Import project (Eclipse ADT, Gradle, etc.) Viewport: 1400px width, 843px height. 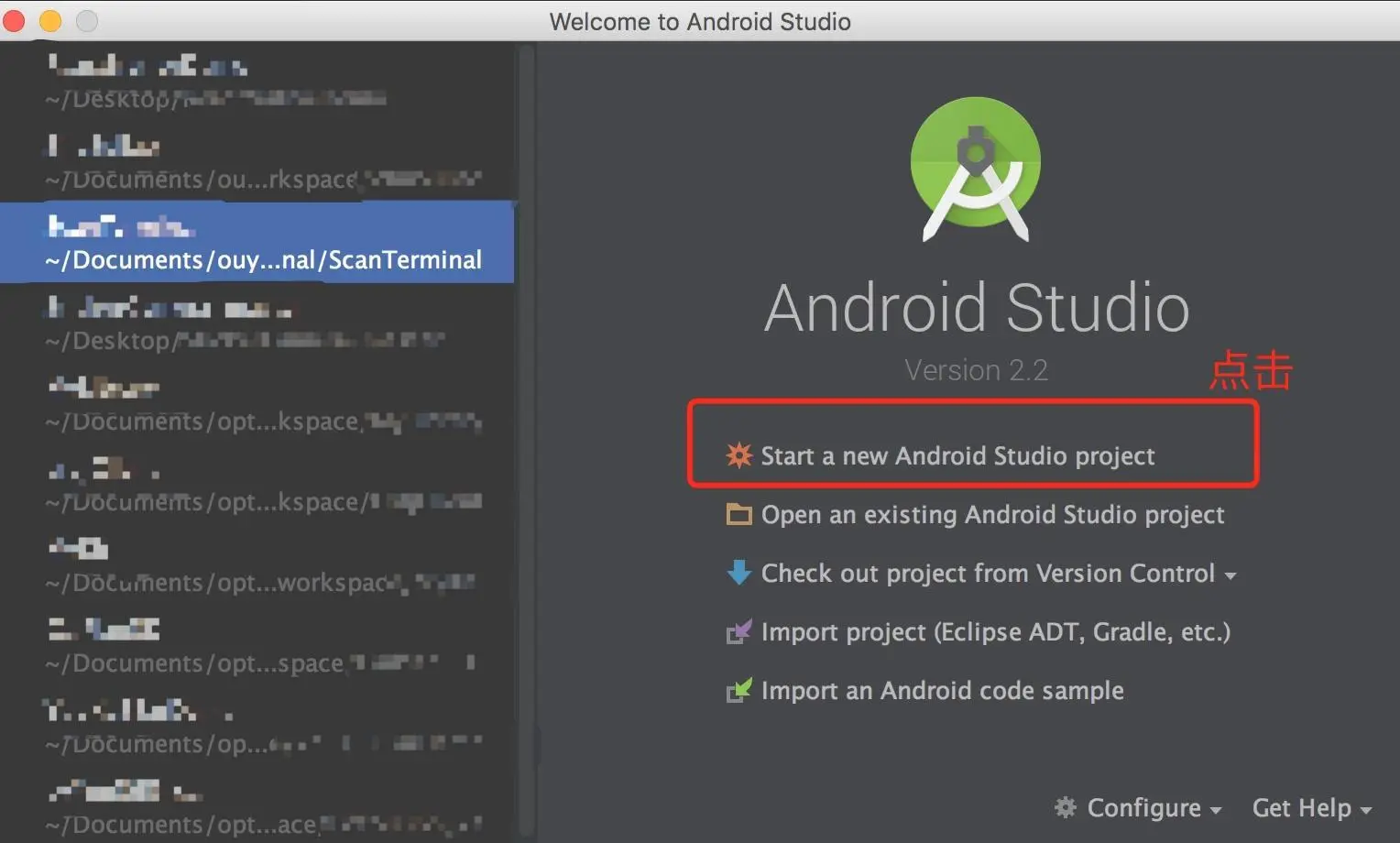(996, 632)
